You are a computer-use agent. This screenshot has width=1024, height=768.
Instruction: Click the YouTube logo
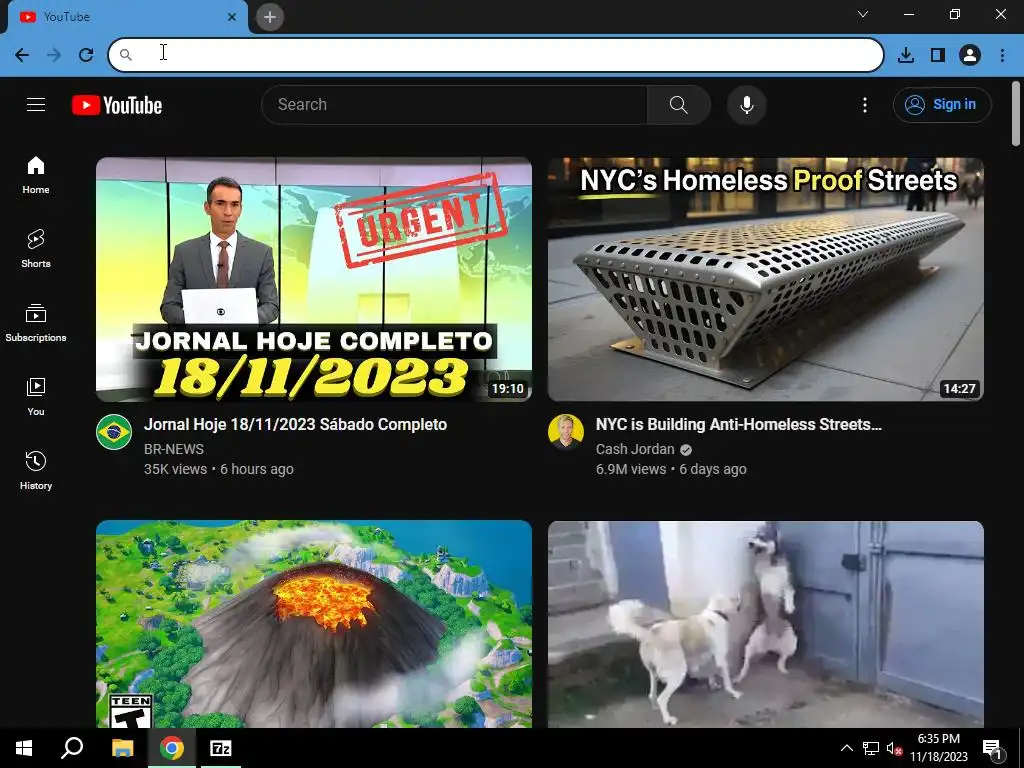click(x=117, y=105)
